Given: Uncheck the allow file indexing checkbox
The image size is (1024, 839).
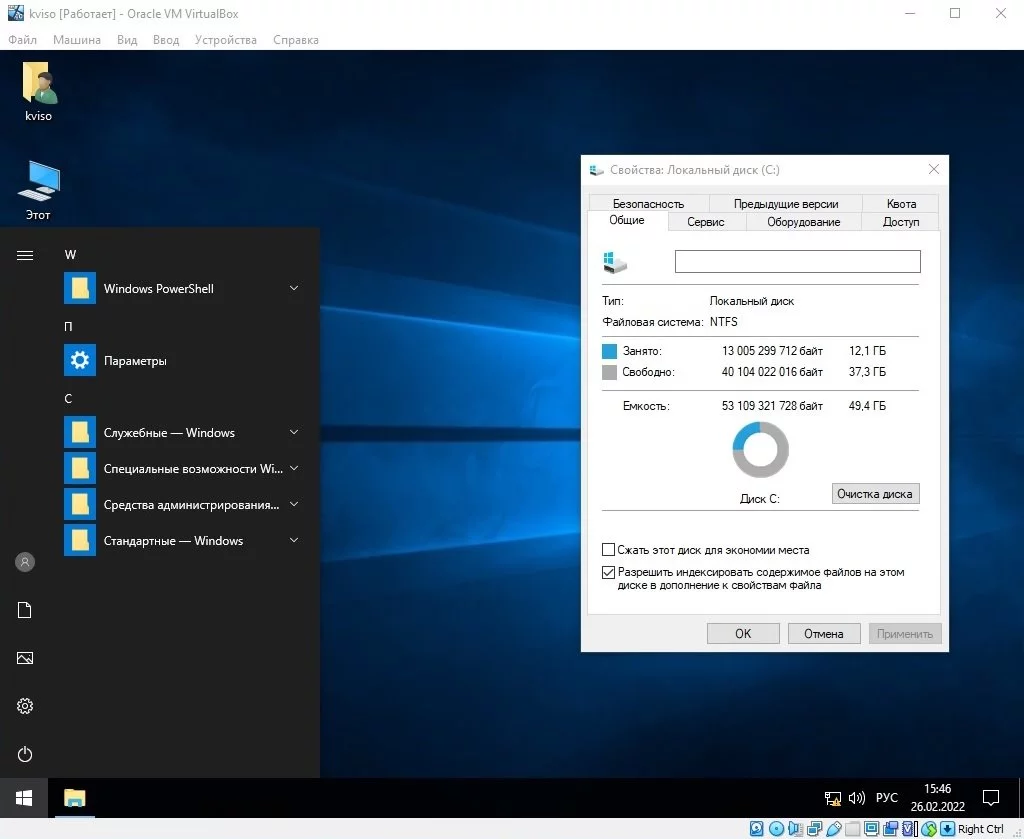Looking at the screenshot, I should coord(608,573).
